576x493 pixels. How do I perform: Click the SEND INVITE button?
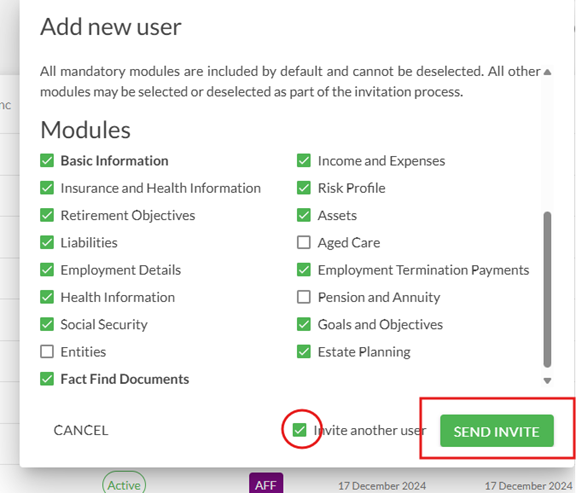point(497,431)
